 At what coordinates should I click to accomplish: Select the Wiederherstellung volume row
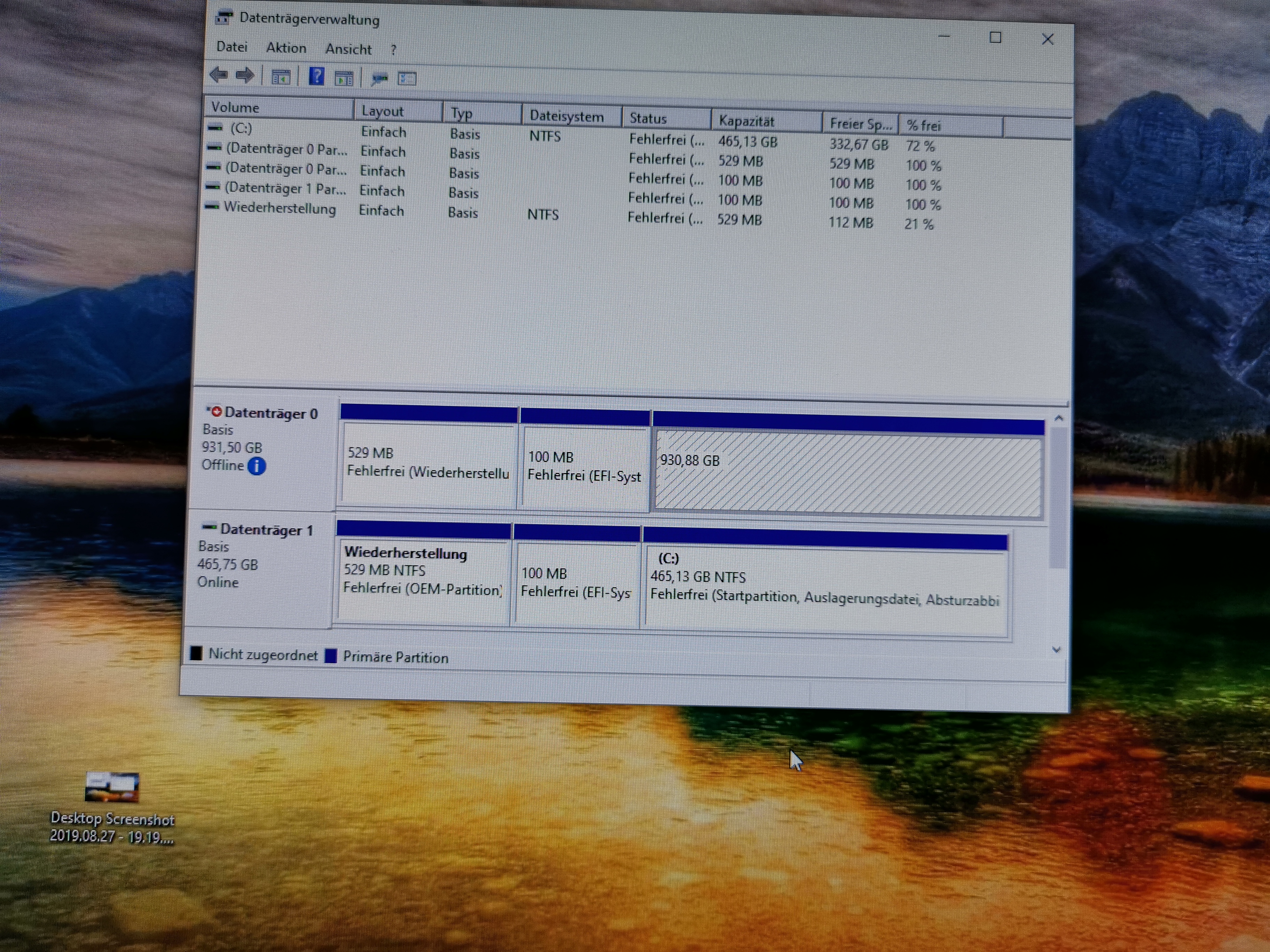coord(280,208)
